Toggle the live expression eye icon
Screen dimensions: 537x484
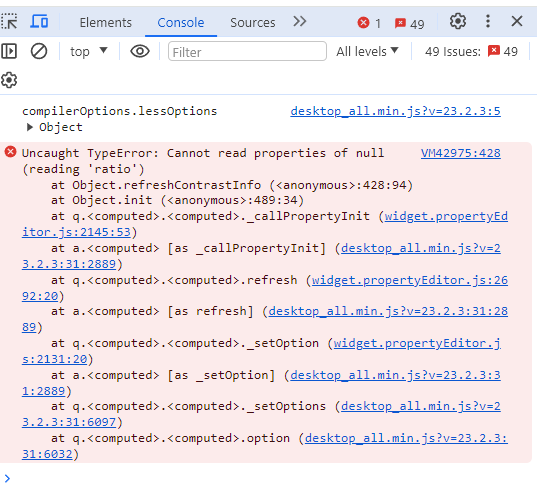click(140, 51)
